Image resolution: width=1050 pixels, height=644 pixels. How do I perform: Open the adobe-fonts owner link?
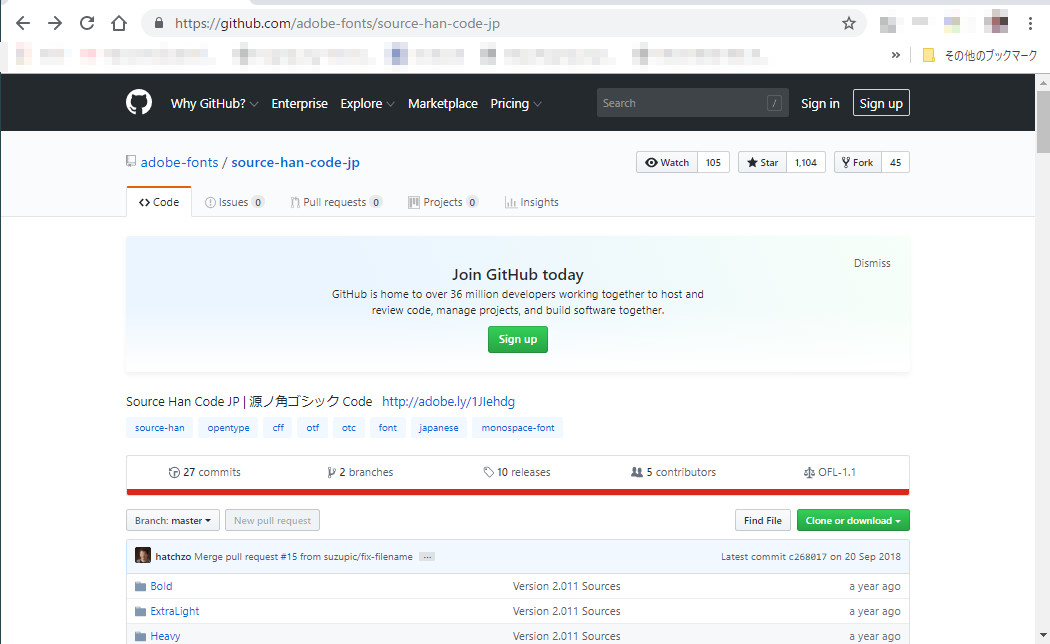pyautogui.click(x=179, y=163)
